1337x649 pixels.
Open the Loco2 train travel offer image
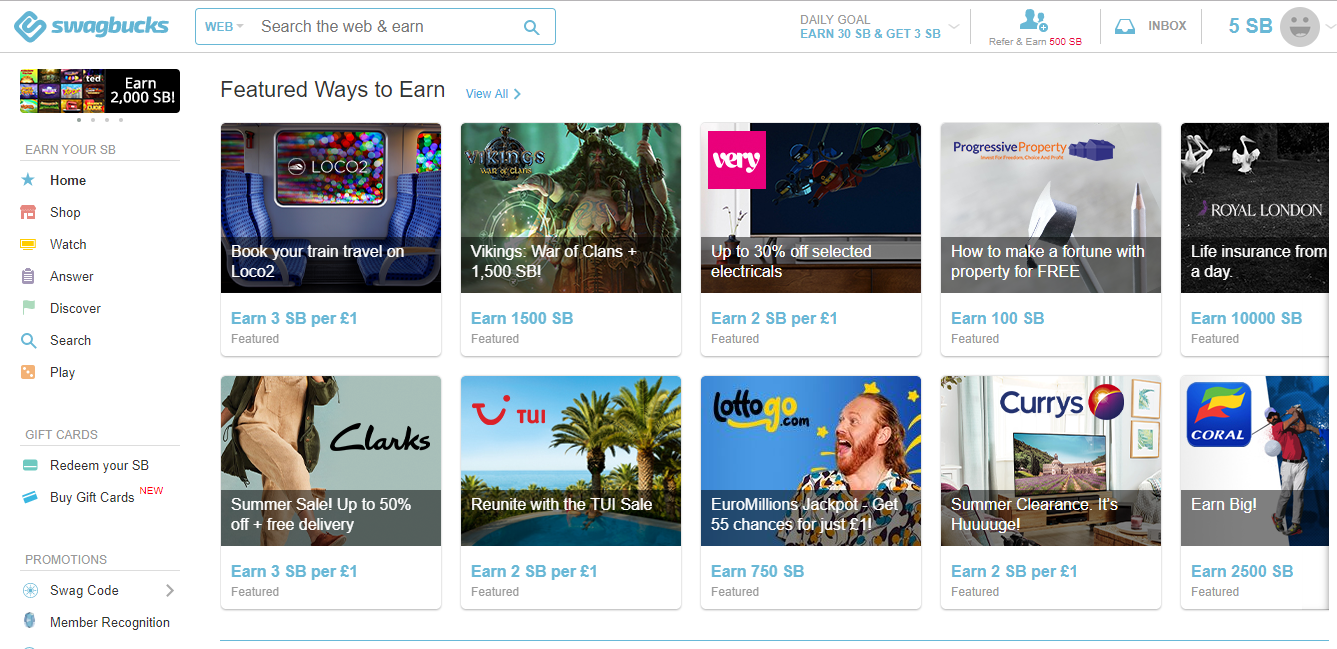(x=331, y=208)
